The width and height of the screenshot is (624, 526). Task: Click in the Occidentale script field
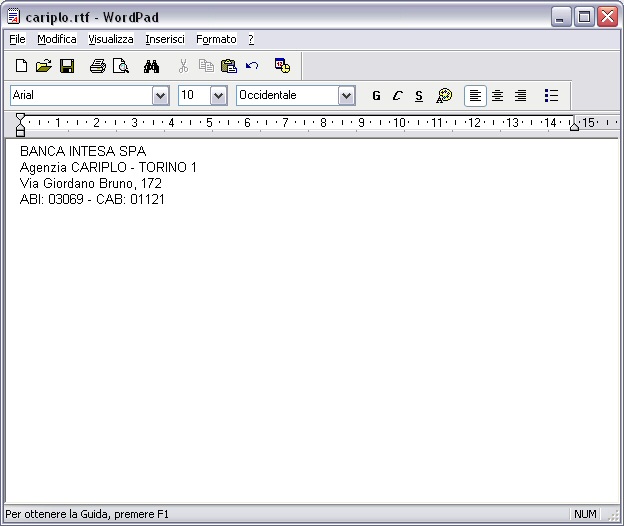(287, 95)
